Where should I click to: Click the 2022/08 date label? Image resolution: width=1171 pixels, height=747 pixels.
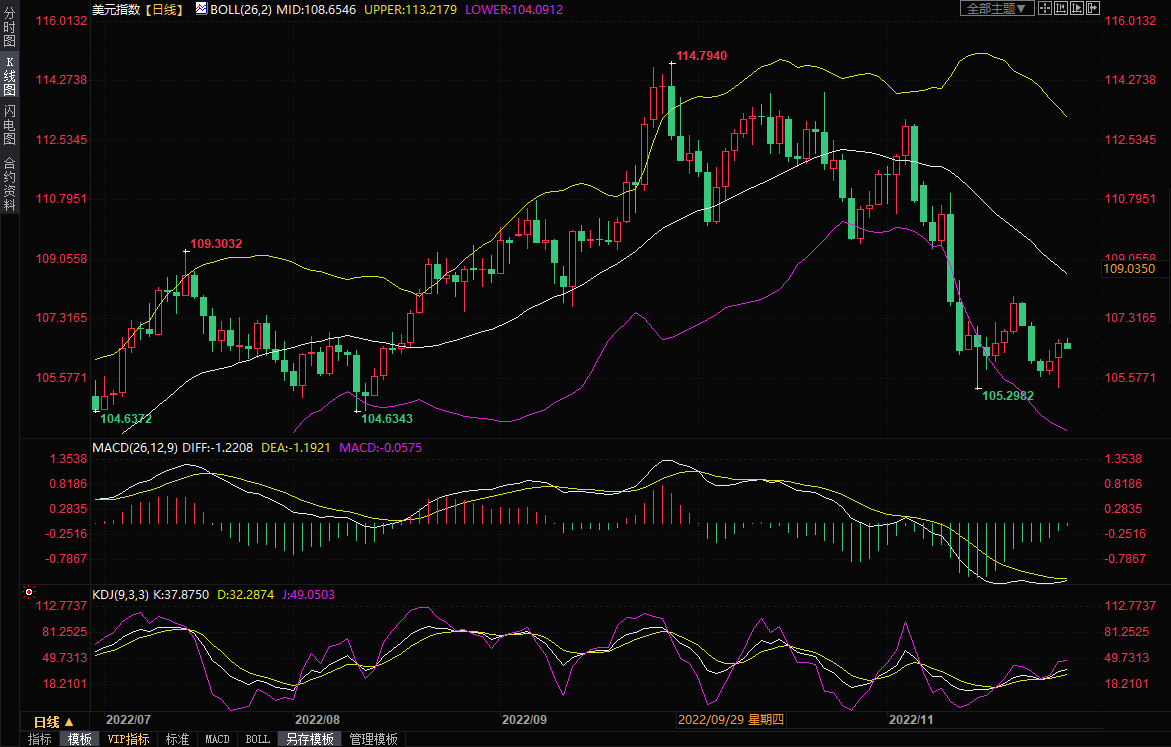coord(317,719)
